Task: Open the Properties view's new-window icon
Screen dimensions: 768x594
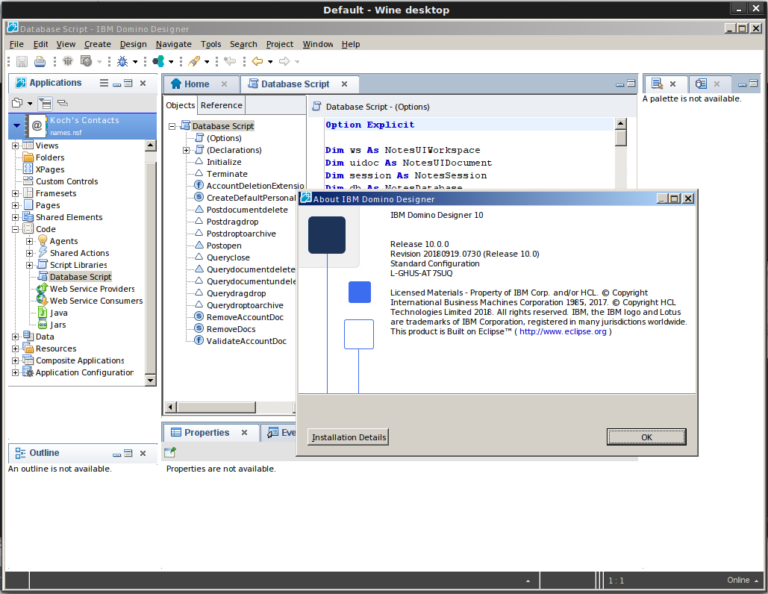Action: pyautogui.click(x=170, y=452)
